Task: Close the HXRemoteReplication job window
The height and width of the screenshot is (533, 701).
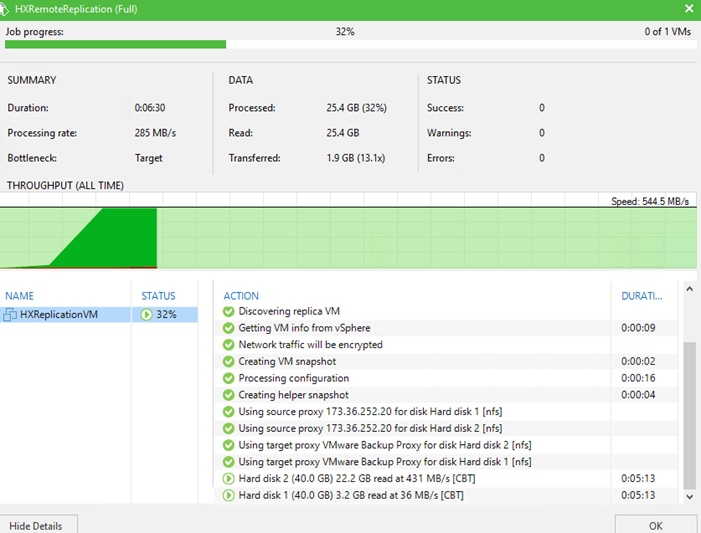Action: pyautogui.click(x=689, y=8)
